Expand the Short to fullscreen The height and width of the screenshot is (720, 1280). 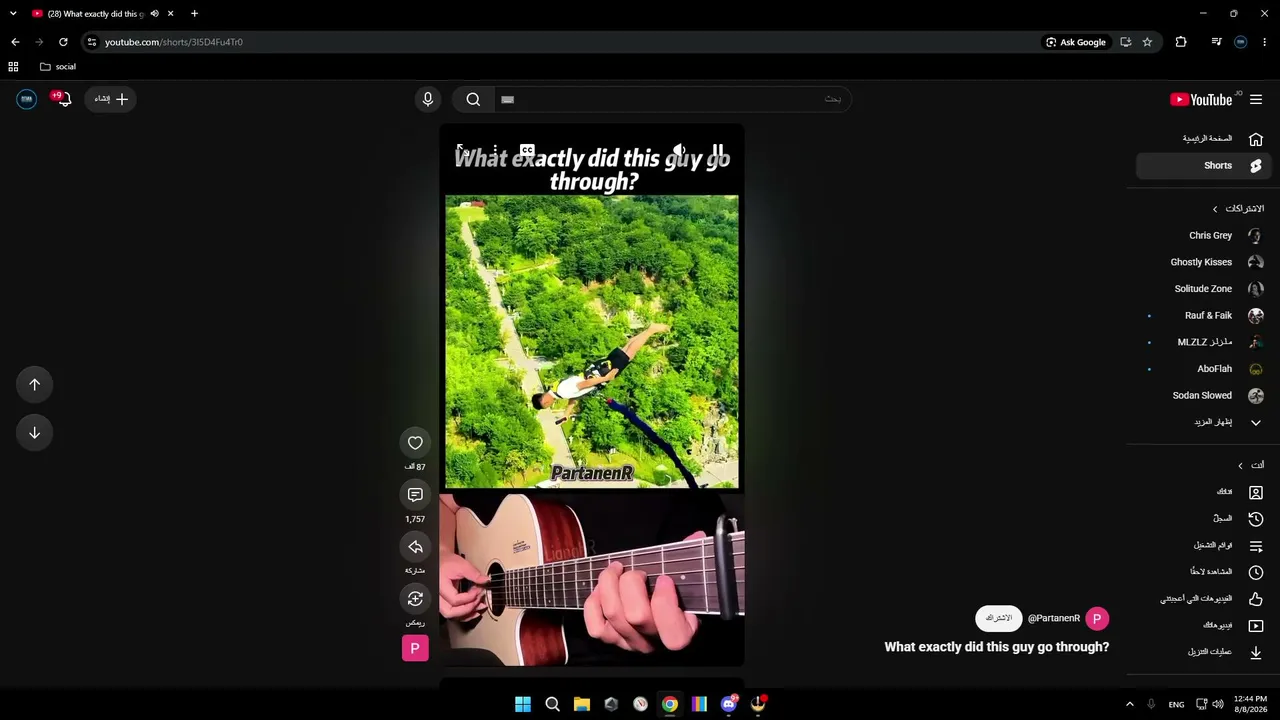point(461,150)
